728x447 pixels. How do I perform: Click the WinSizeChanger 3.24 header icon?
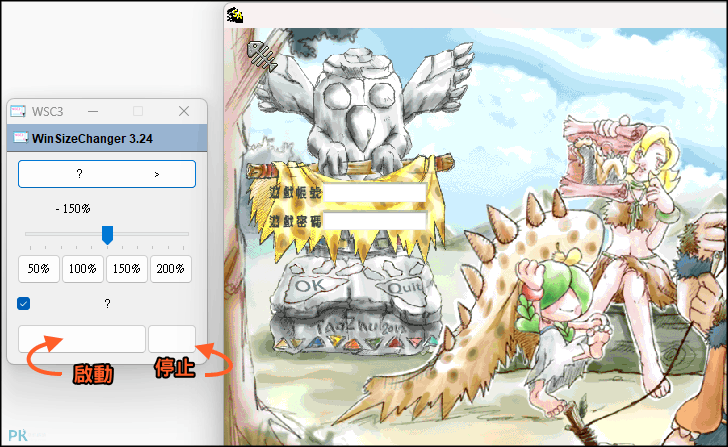[20, 138]
